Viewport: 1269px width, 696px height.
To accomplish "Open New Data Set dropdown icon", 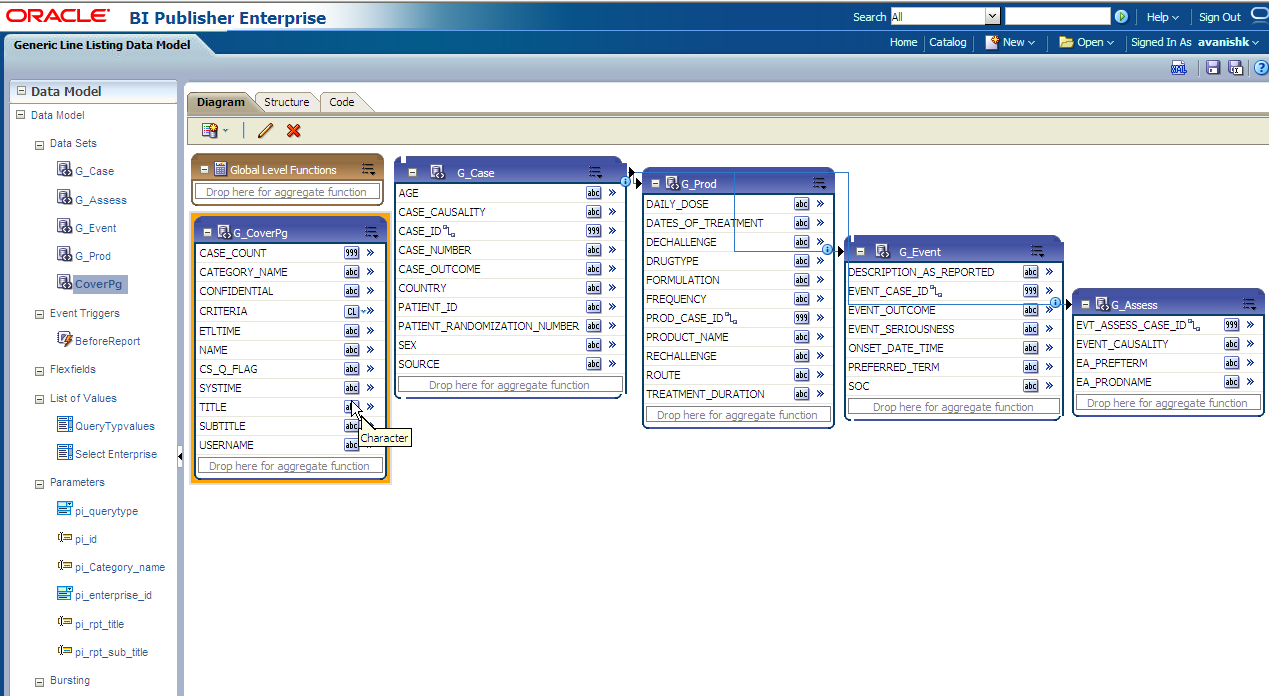I will point(215,130).
